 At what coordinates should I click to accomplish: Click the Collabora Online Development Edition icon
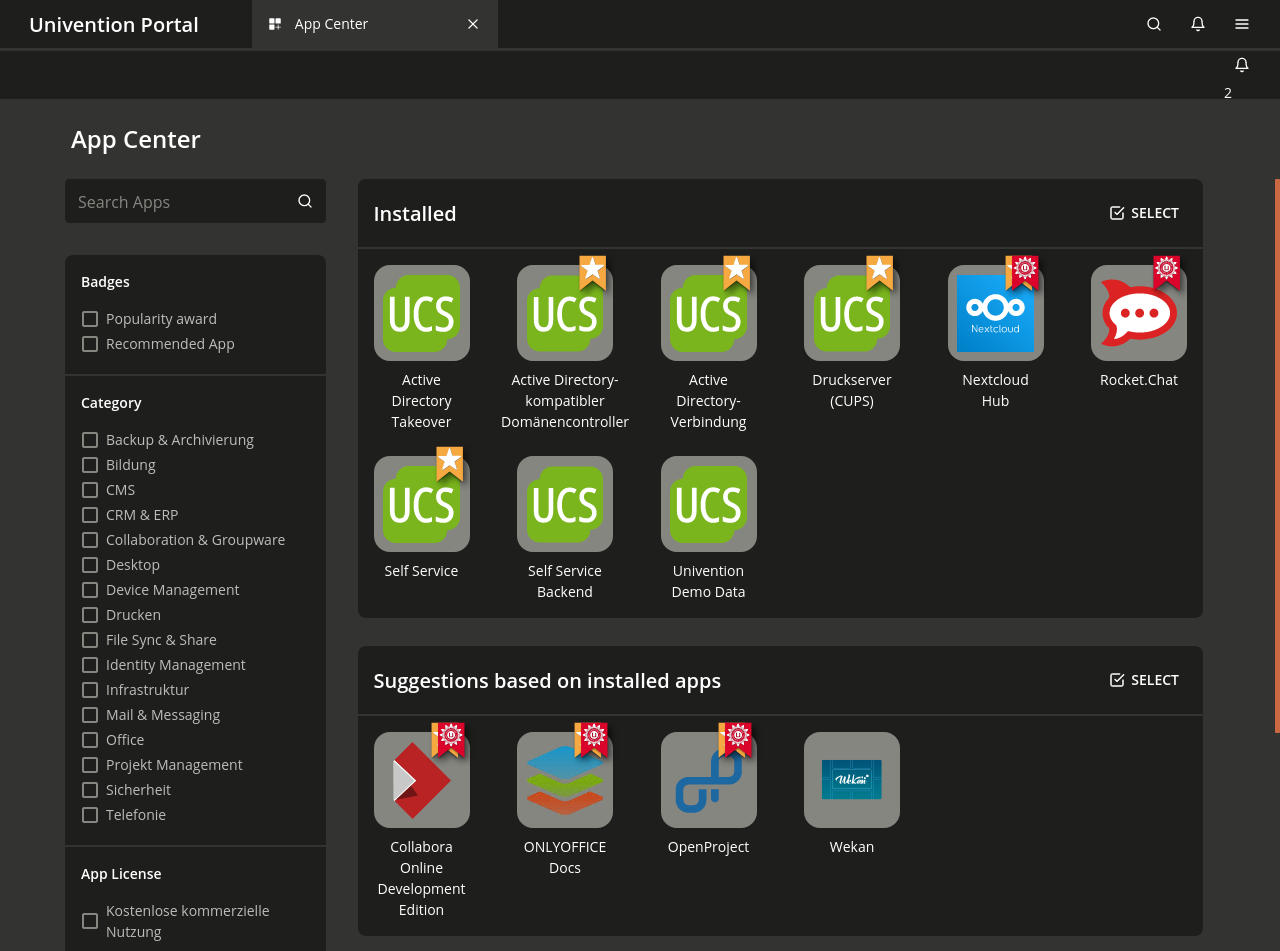(421, 780)
